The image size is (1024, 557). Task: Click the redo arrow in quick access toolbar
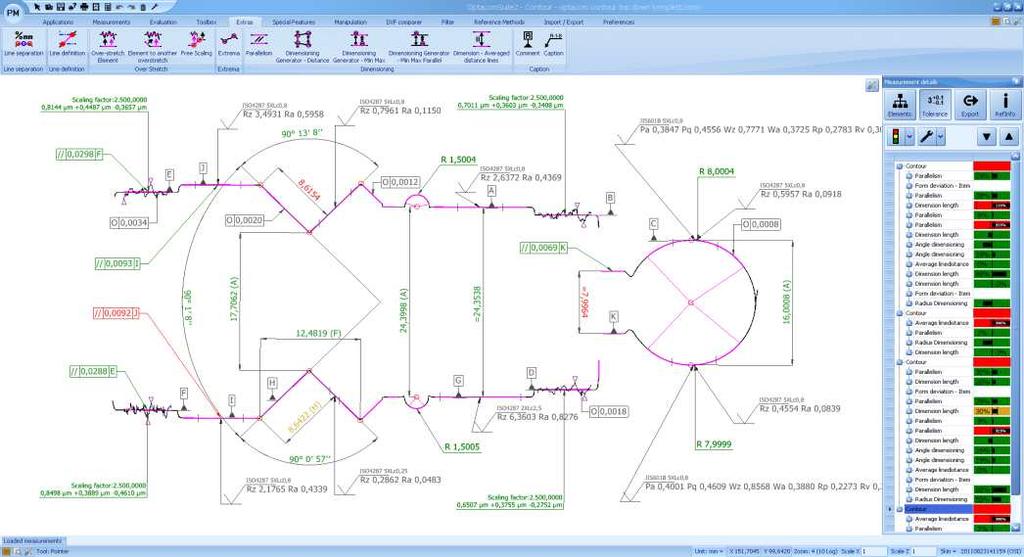click(x=131, y=7)
